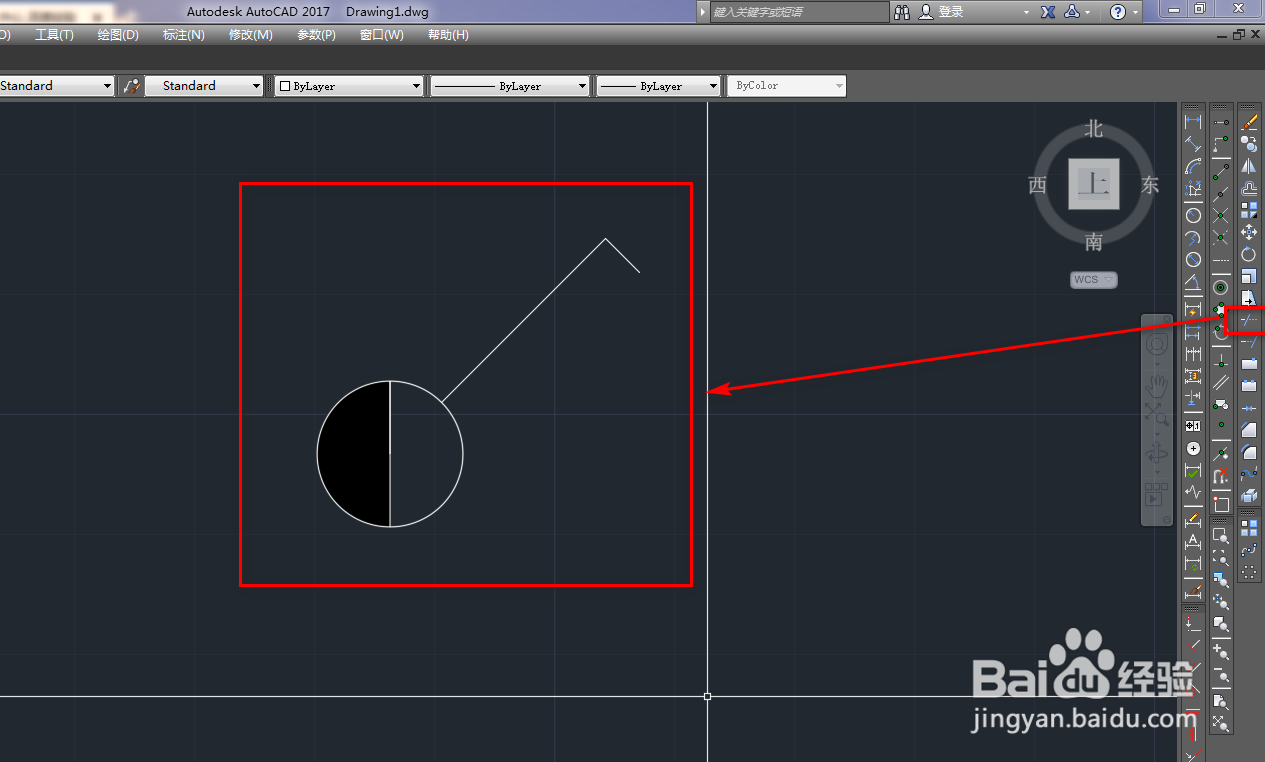1265x762 pixels.
Task: Click 西 on the ViewCube compass
Action: 1037,185
